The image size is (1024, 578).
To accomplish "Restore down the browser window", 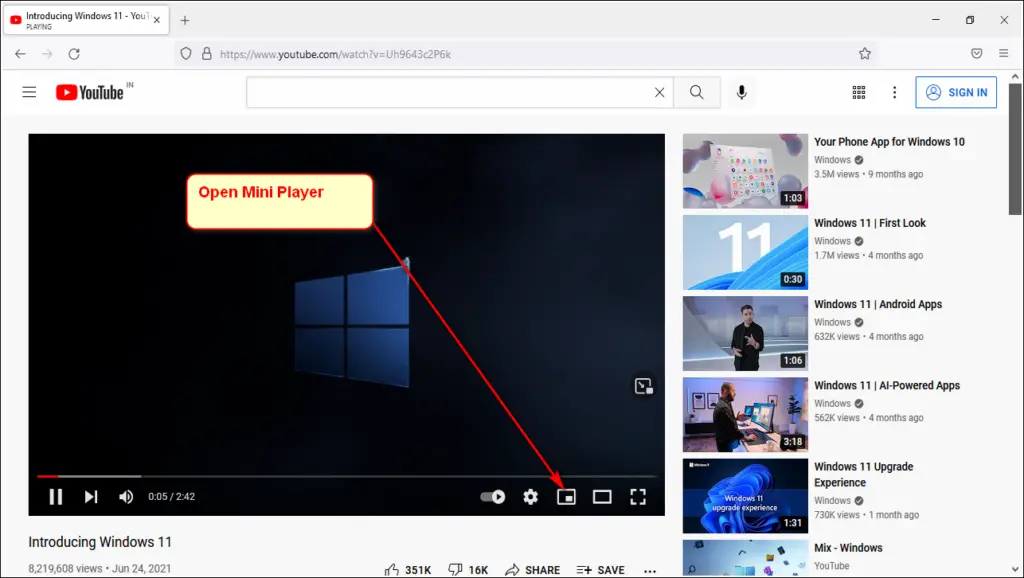I will [x=970, y=20].
